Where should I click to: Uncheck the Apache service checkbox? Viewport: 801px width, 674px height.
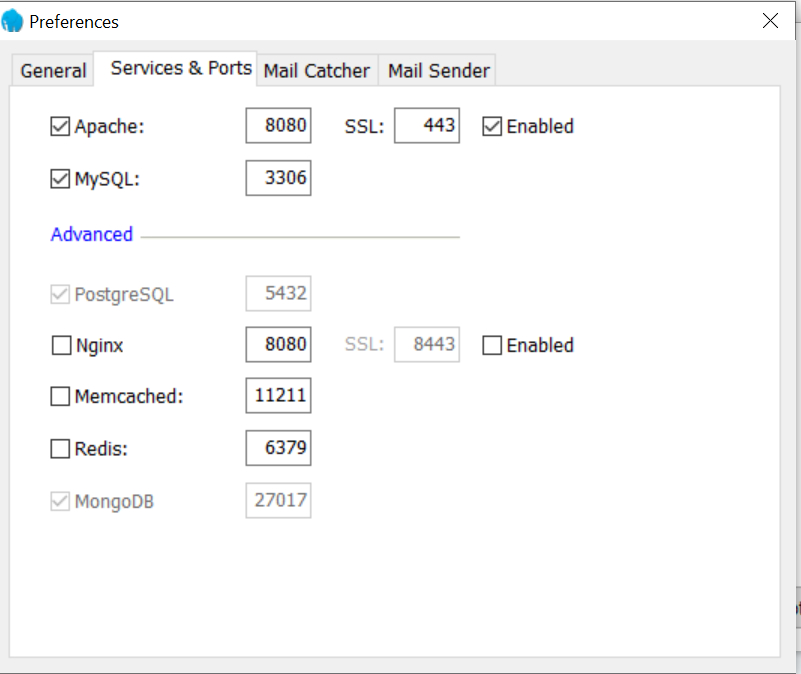(60, 127)
